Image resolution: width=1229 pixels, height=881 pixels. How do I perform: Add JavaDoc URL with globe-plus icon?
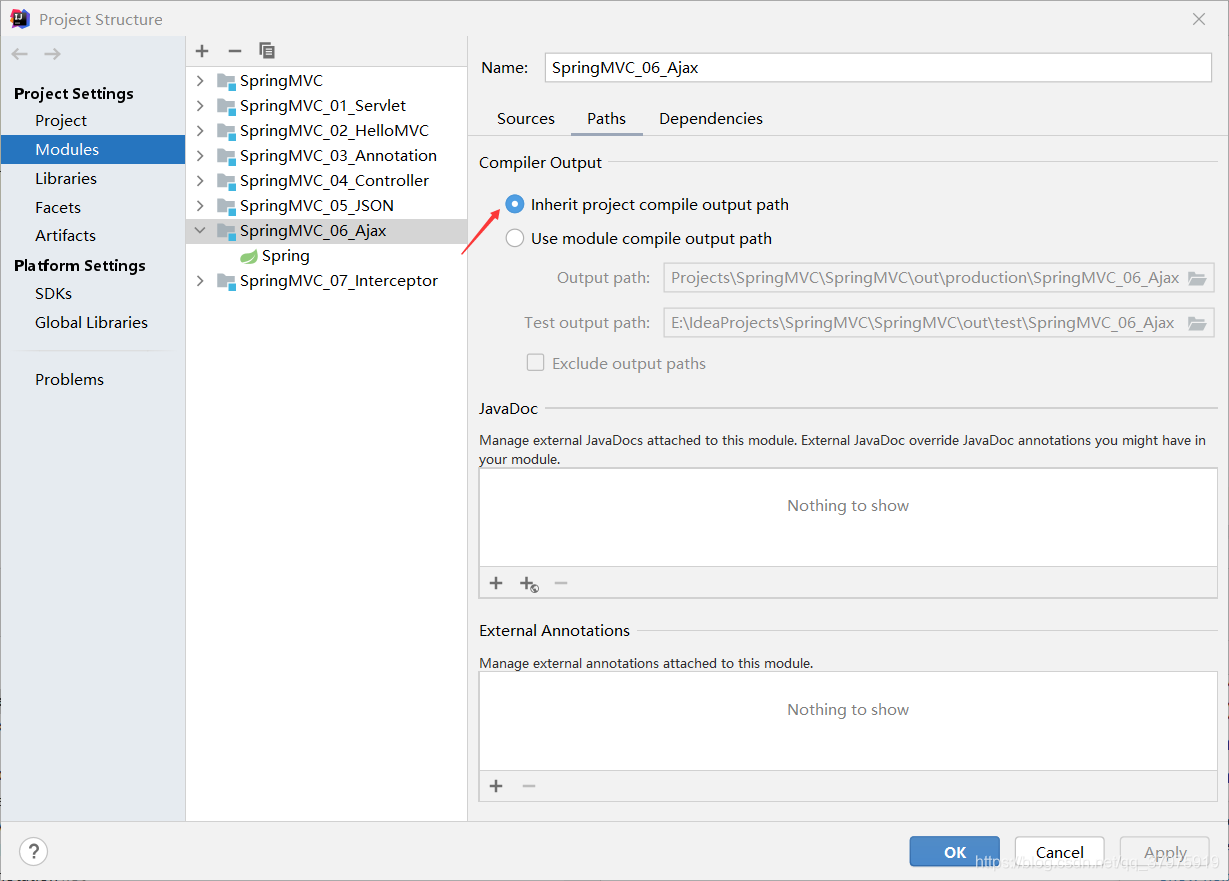click(529, 584)
